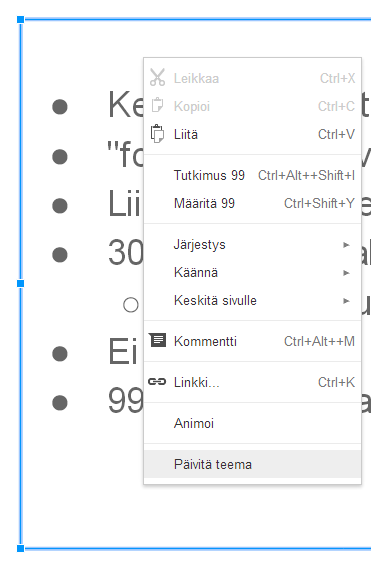The image size is (371, 561).
Task: Click the submenu arrow next to Keskitä sivulle
Action: click(346, 301)
